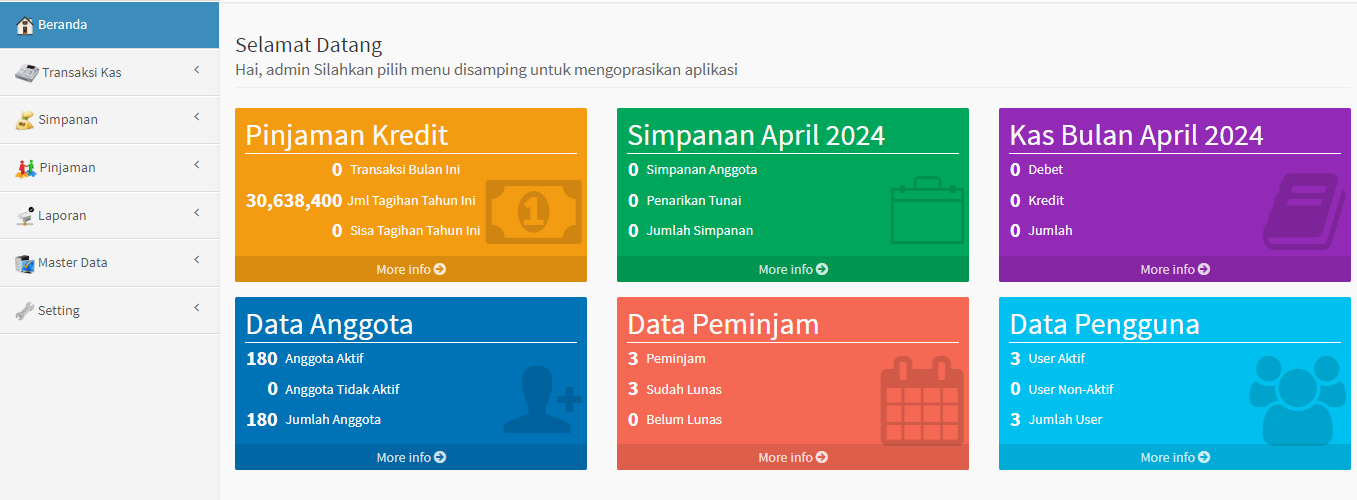Open the Master Data menu
Image resolution: width=1357 pixels, height=500 pixels.
[110, 263]
